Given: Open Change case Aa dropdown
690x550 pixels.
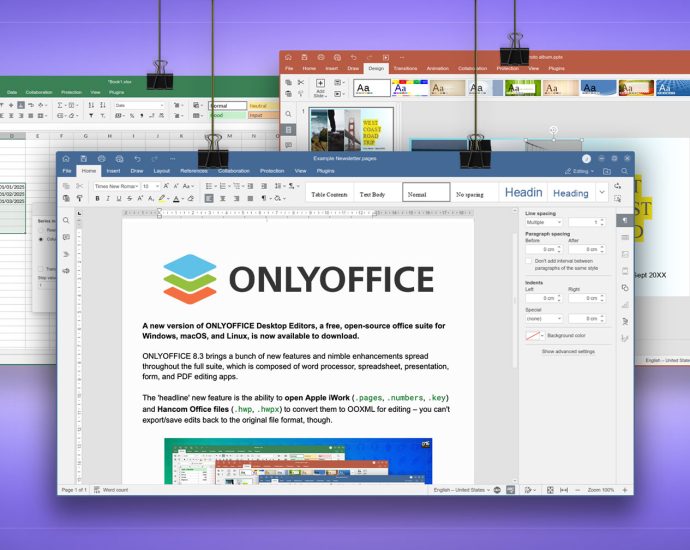Looking at the screenshot, I should (188, 186).
